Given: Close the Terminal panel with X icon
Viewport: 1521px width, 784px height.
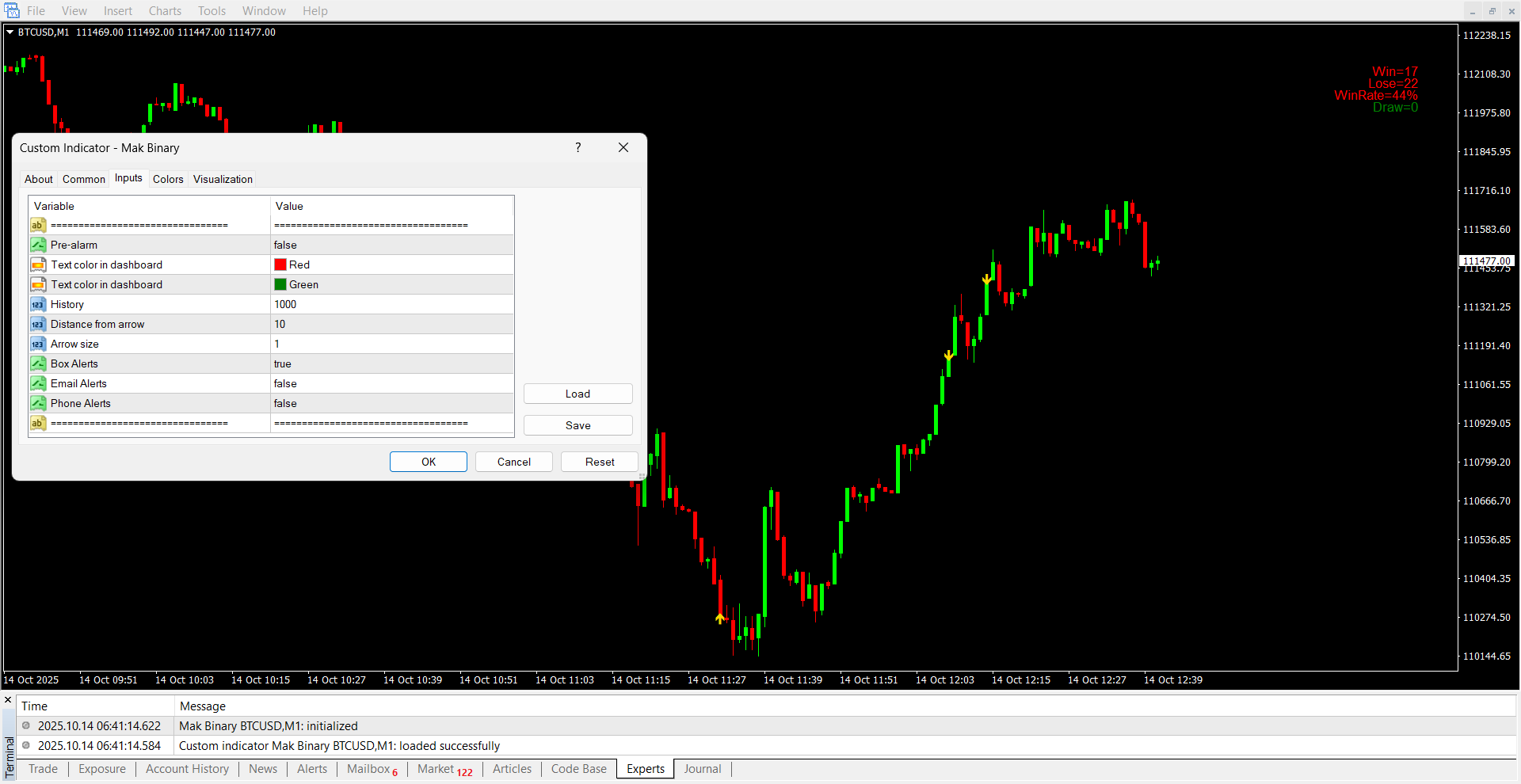Looking at the screenshot, I should [8, 700].
